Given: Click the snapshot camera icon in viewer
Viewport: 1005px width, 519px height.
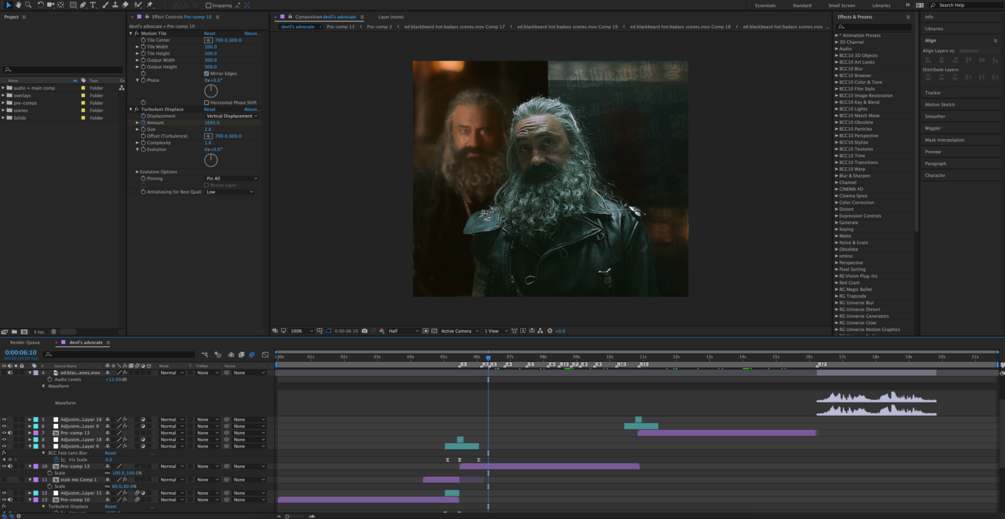Looking at the screenshot, I should (365, 331).
